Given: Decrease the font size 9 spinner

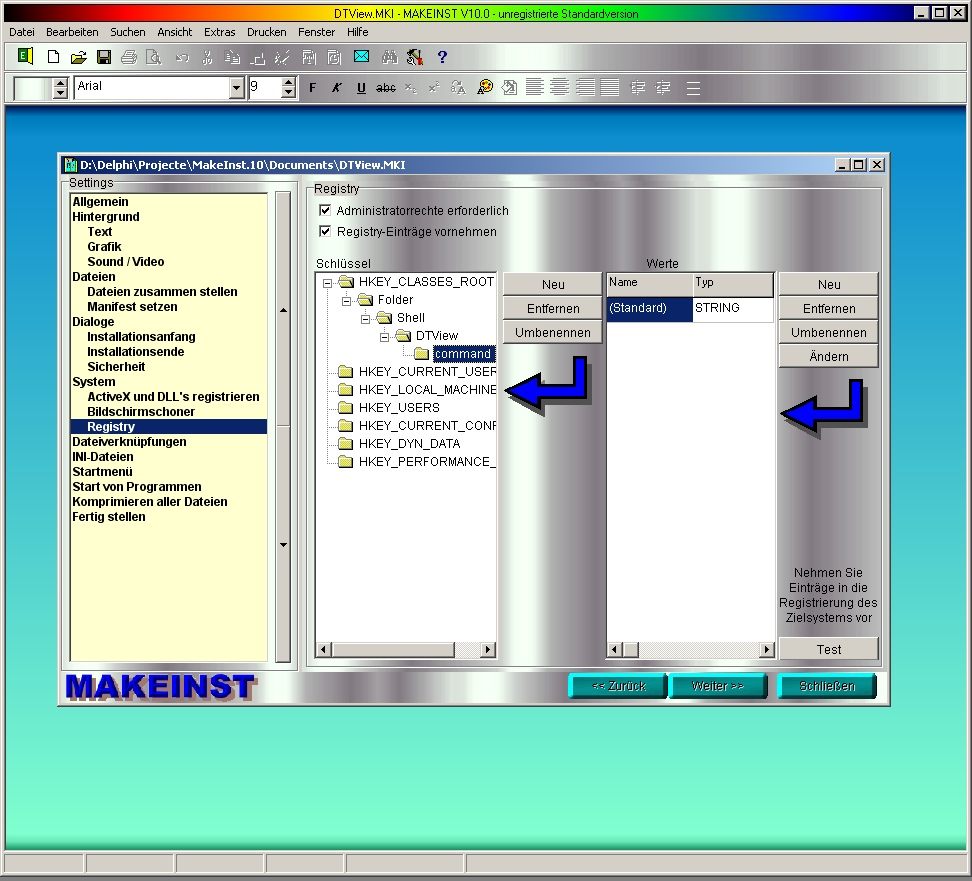Looking at the screenshot, I should click(x=288, y=93).
